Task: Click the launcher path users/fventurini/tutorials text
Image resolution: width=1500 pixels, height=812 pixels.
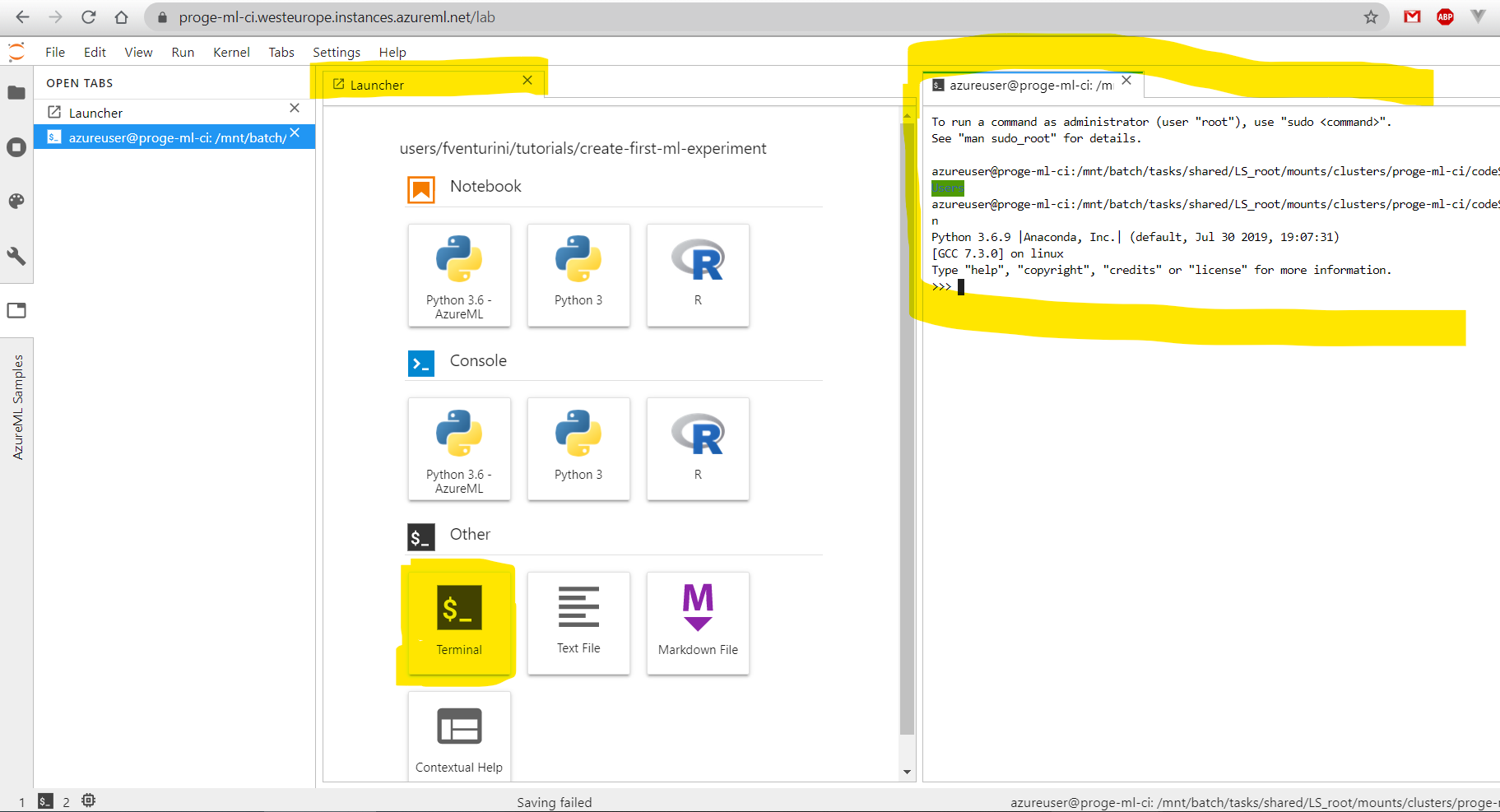Action: (583, 149)
